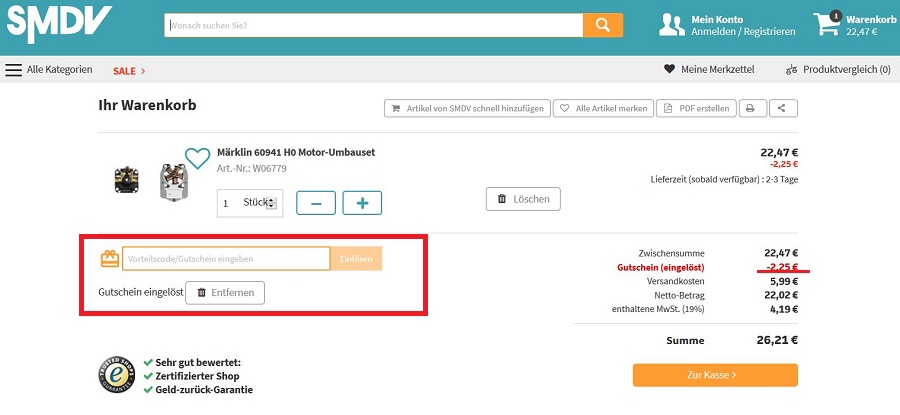This screenshot has width=900, height=415.
Task: Click Anmelden / Registrieren link
Action: pos(743,32)
